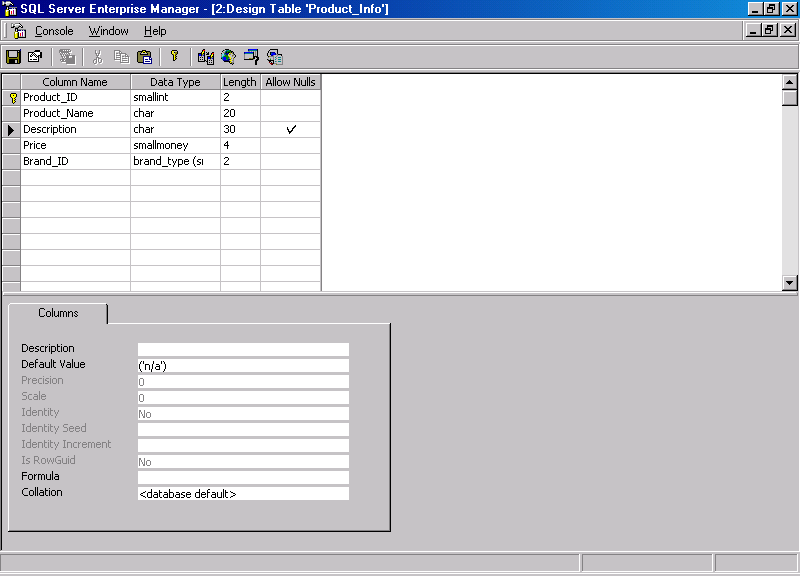800x576 pixels.
Task: Open the Table and Index Properties icon
Action: point(35,57)
